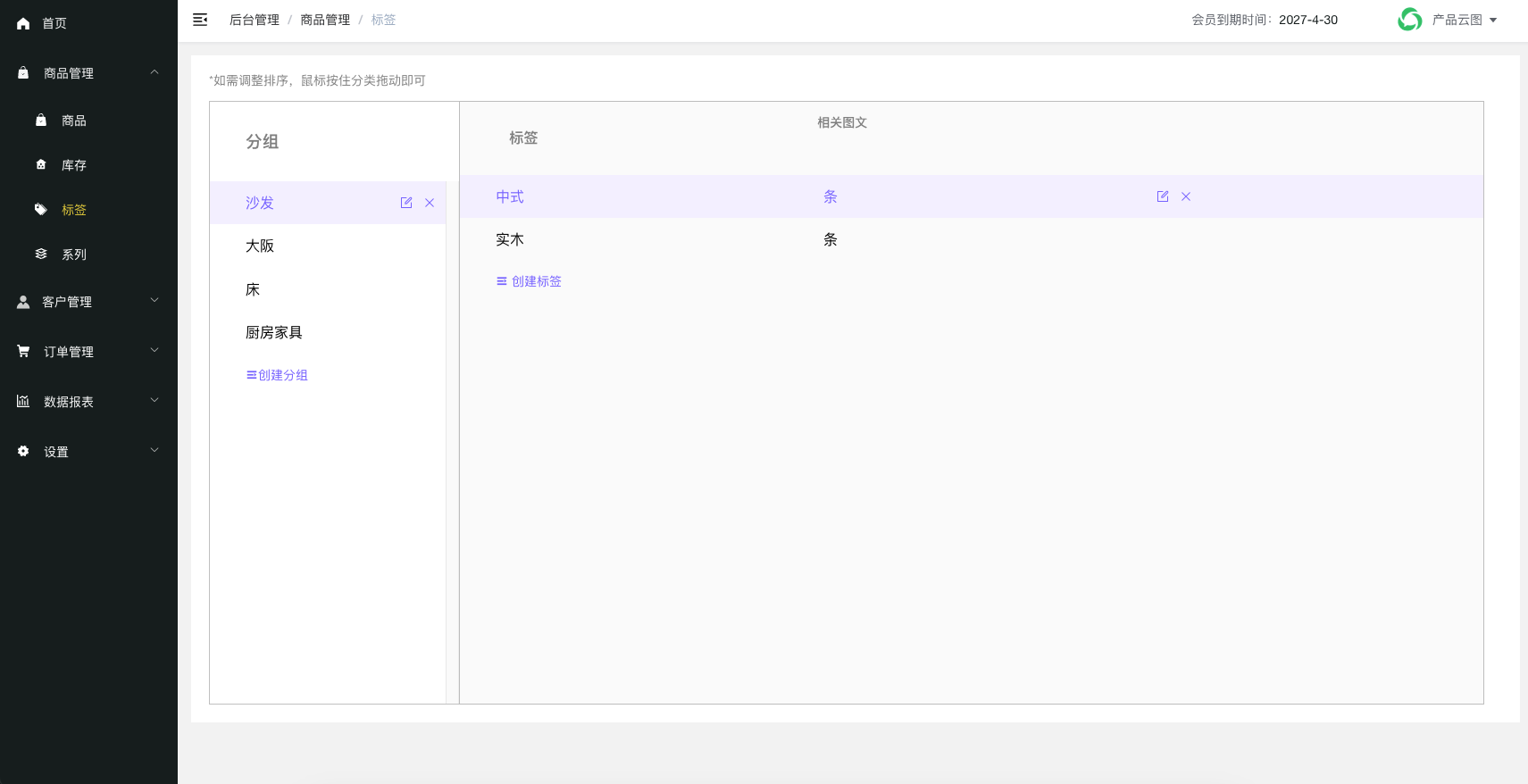Select the 沙发 group row
This screenshot has height=784, width=1528.
328,203
